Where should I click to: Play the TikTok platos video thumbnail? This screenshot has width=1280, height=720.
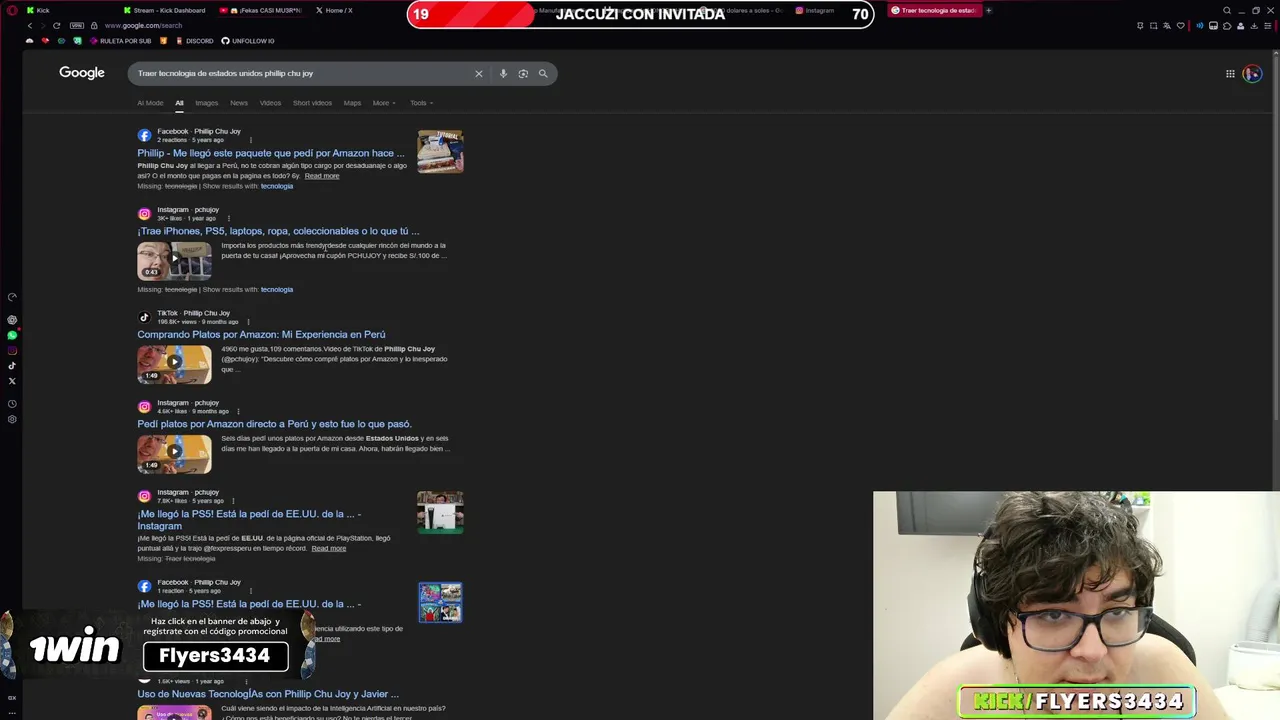tap(174, 364)
